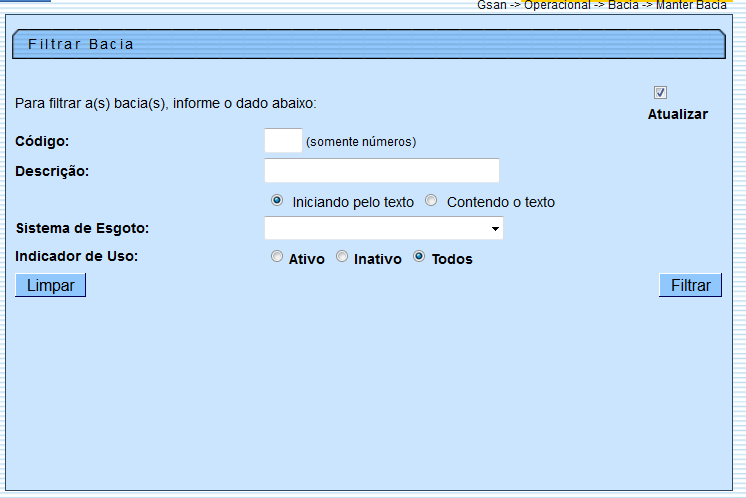Toggle the Atualizar checkbox
This screenshot has width=746, height=498.
tap(660, 93)
